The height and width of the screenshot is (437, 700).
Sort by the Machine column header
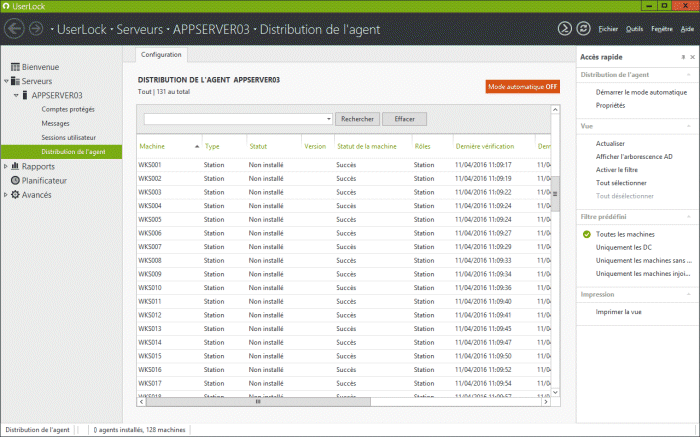pos(169,146)
